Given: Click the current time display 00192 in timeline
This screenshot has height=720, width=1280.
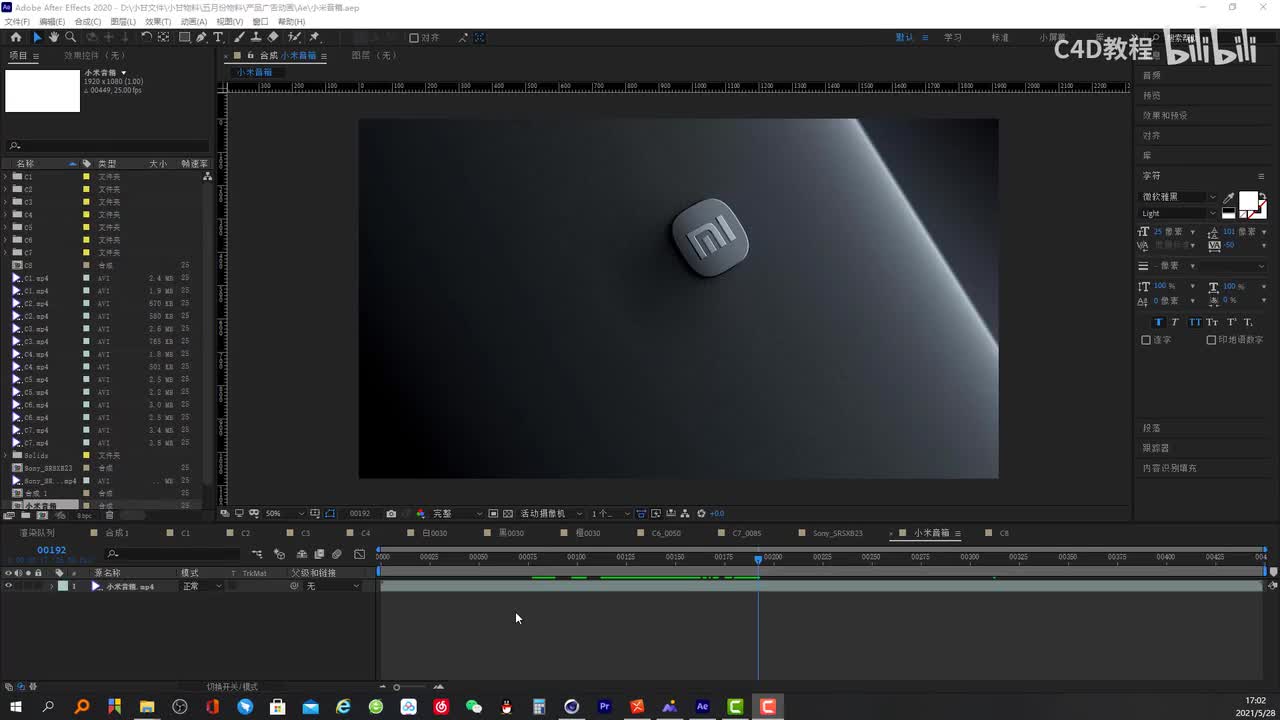Looking at the screenshot, I should pos(51,550).
